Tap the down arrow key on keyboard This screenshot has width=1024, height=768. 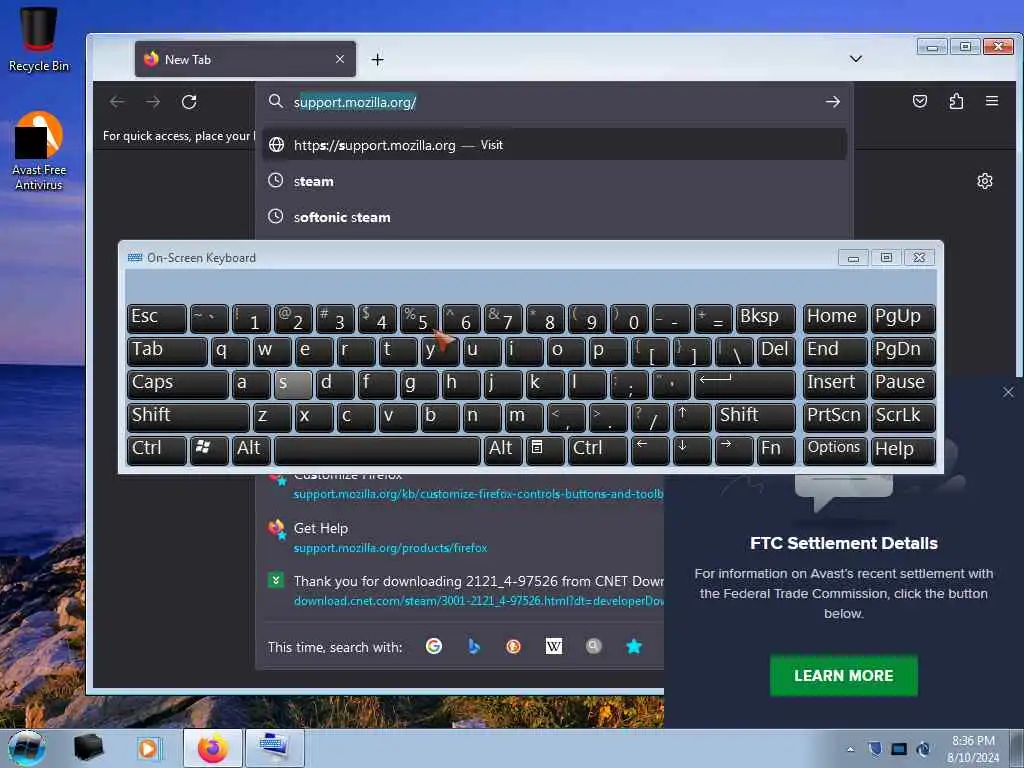pos(692,451)
